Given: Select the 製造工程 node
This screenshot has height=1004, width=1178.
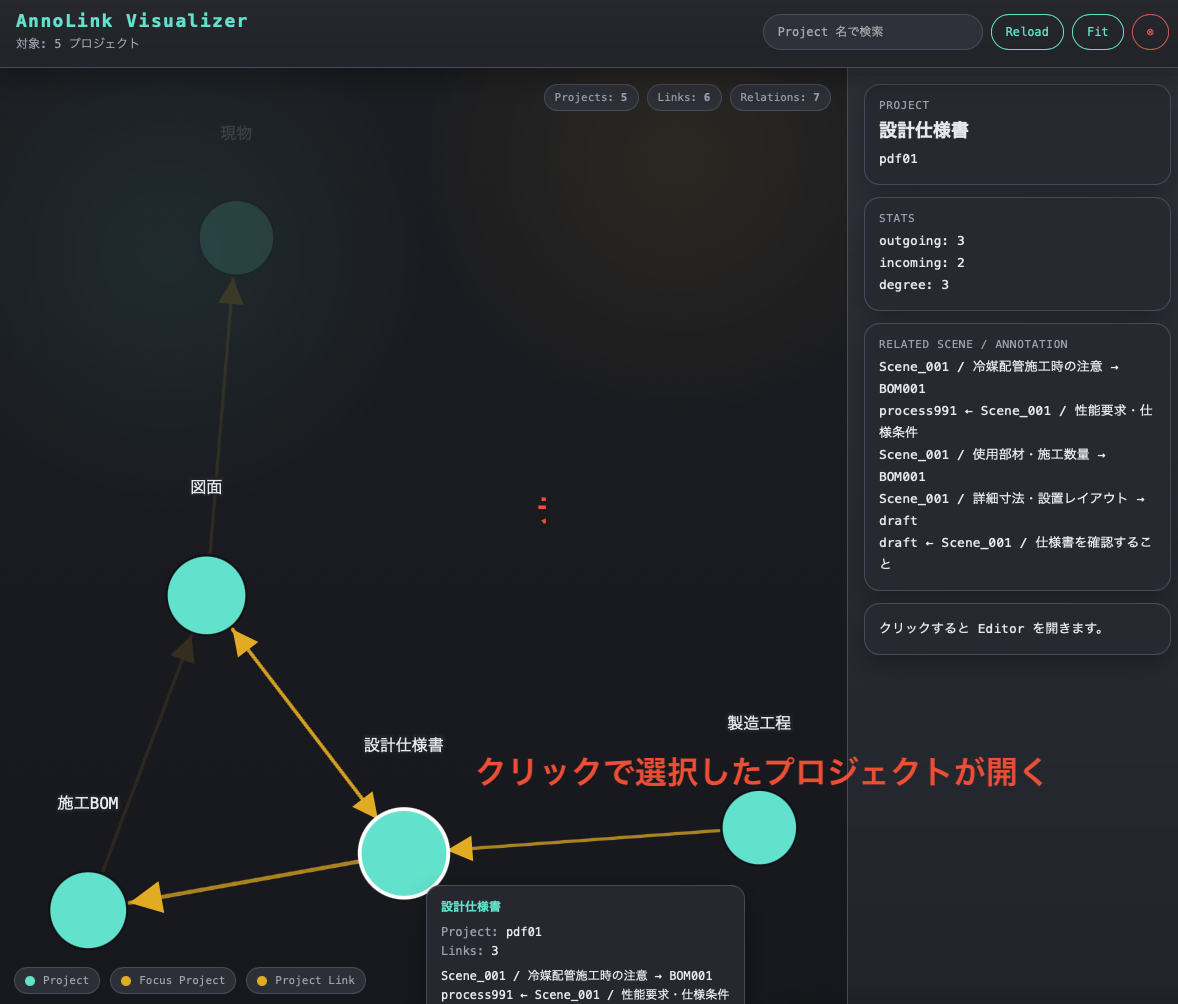Looking at the screenshot, I should coord(759,827).
